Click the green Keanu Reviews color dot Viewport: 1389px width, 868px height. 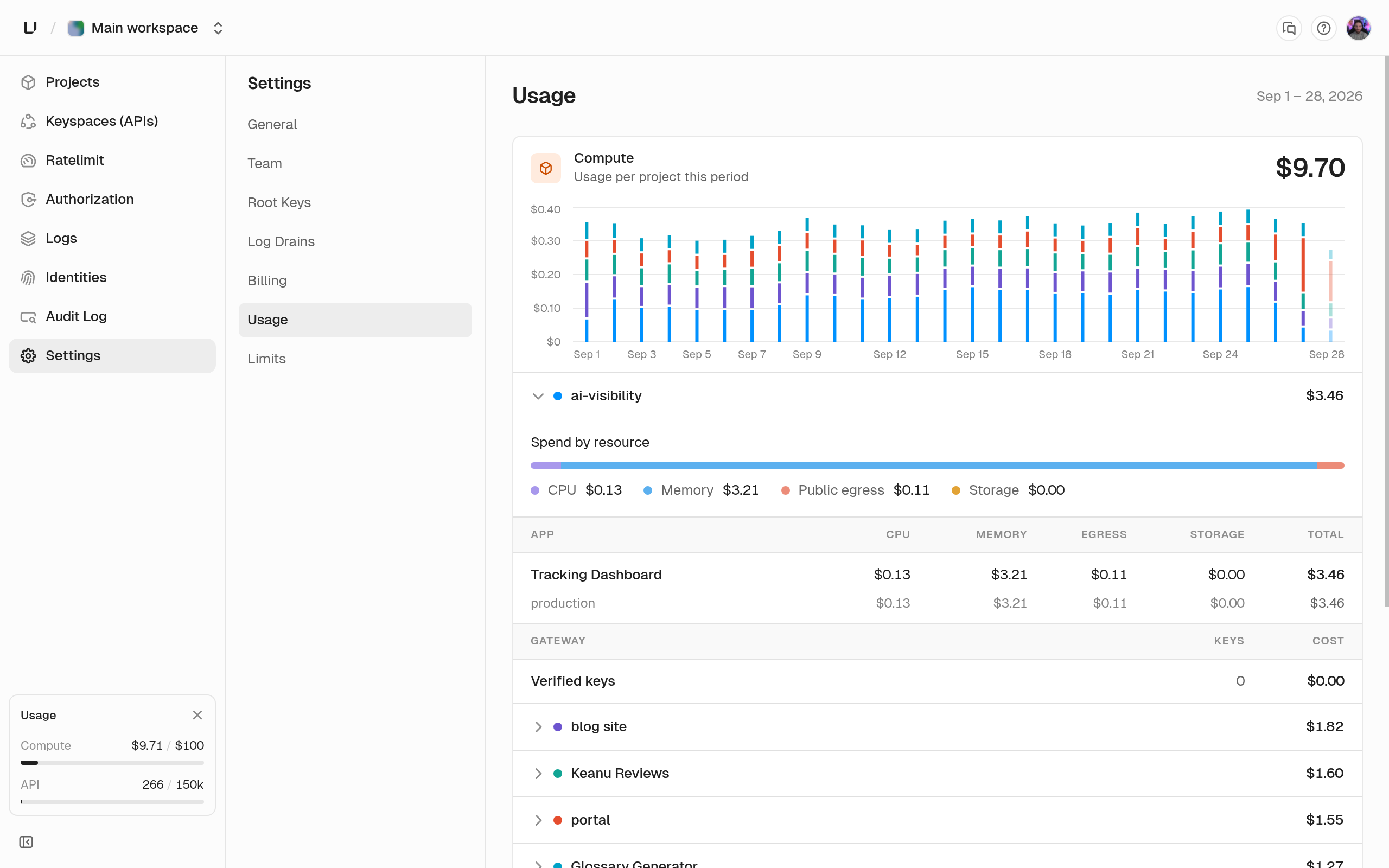click(557, 773)
